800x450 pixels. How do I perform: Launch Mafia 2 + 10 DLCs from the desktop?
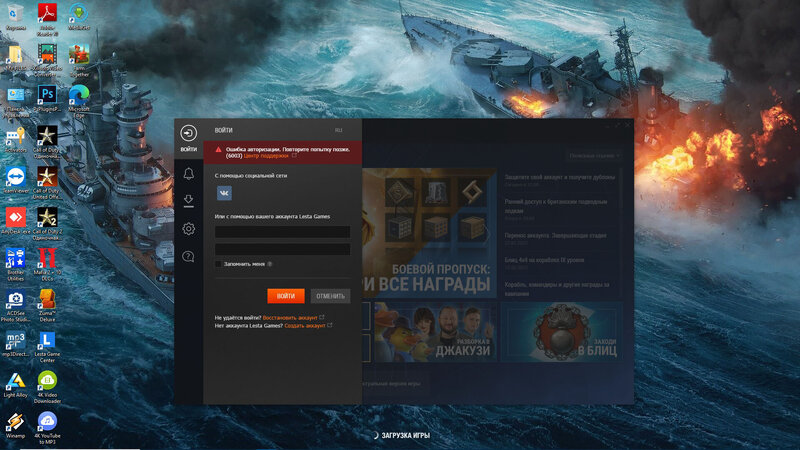click(x=47, y=264)
